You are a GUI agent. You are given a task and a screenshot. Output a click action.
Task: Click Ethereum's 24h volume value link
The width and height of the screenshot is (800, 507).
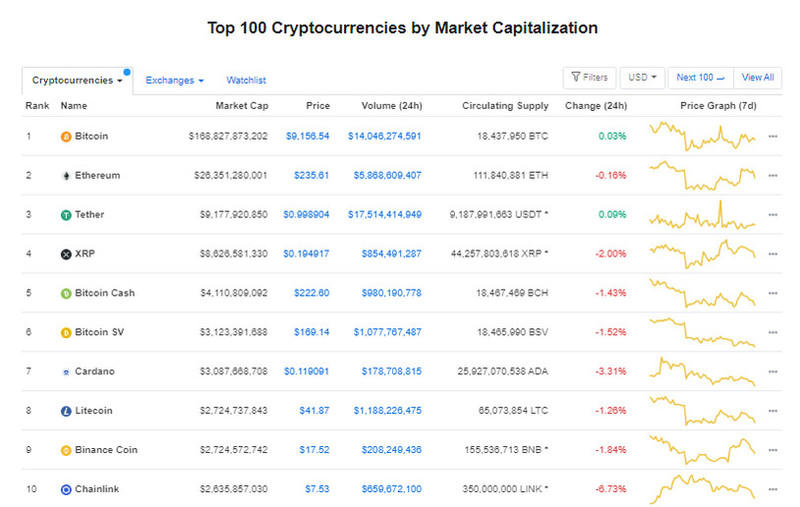tap(385, 175)
